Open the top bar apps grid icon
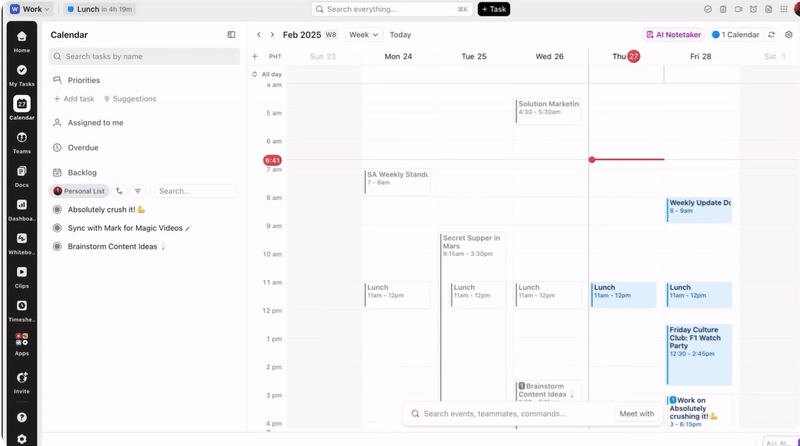The image size is (800, 446). tap(784, 9)
